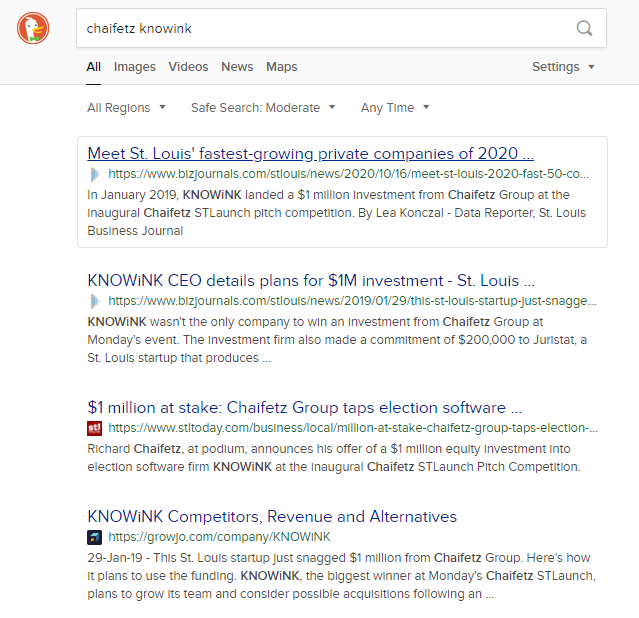
Task: Go to the News tab
Action: tap(237, 67)
